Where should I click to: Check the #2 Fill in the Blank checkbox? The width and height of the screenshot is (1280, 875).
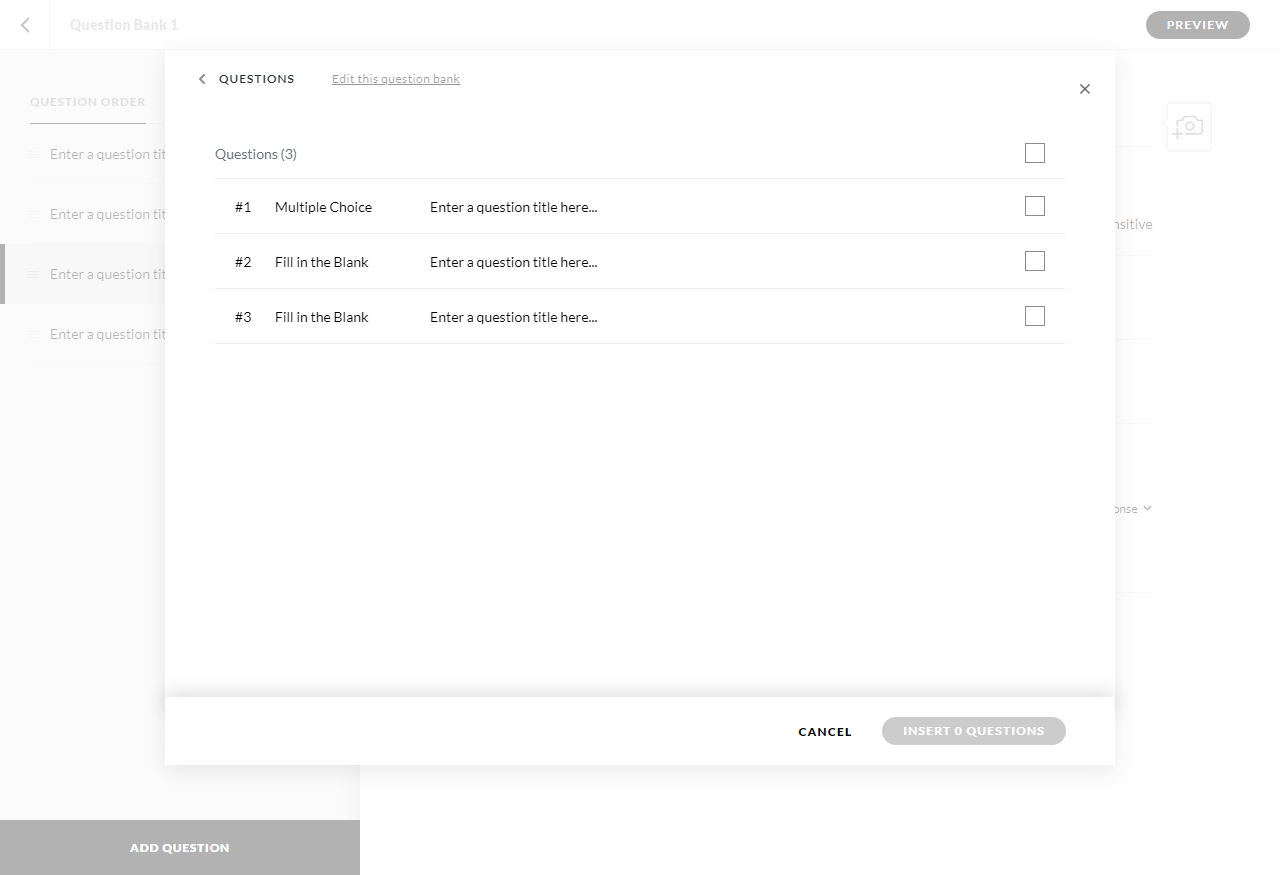(1034, 260)
